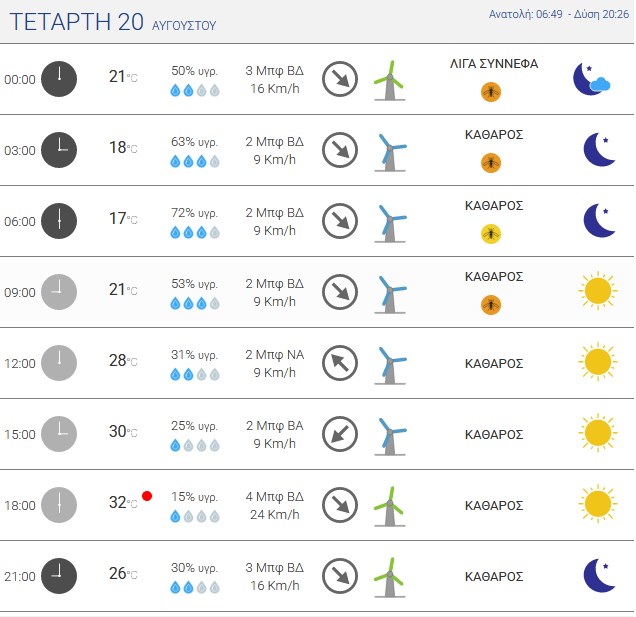Click the green wind turbine at 18:00

point(389,506)
